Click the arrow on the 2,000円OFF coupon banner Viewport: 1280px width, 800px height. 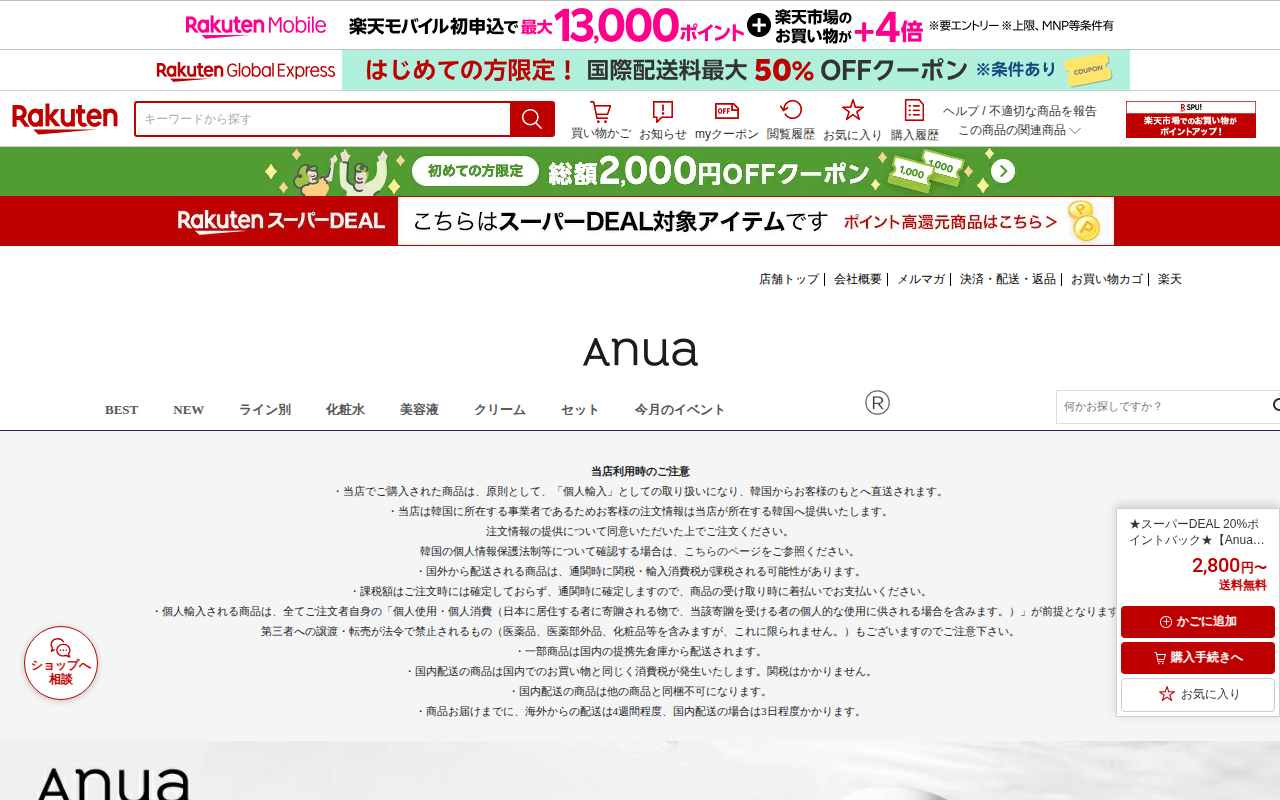1003,172
